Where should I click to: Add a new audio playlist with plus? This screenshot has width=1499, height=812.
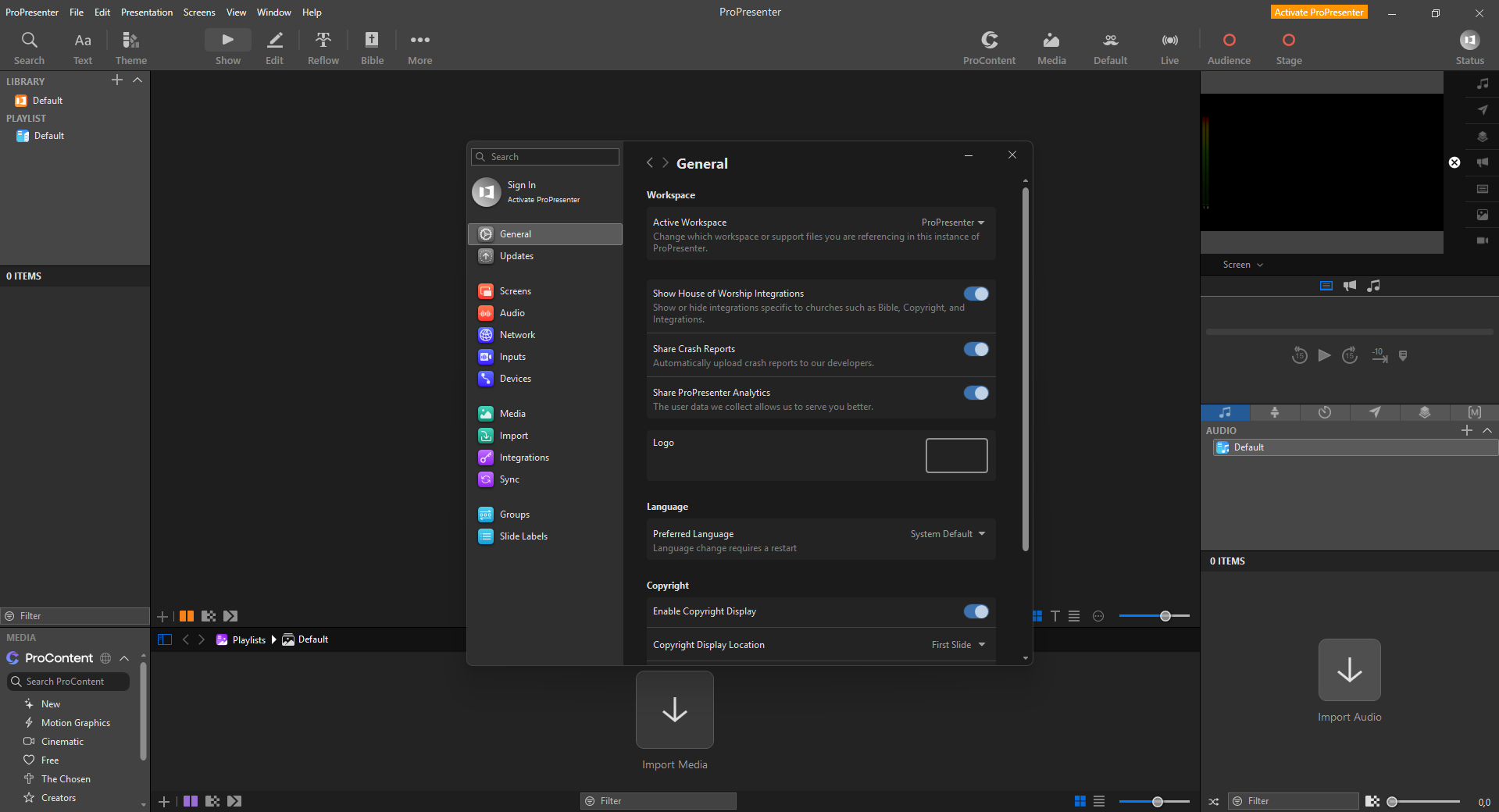click(1467, 430)
